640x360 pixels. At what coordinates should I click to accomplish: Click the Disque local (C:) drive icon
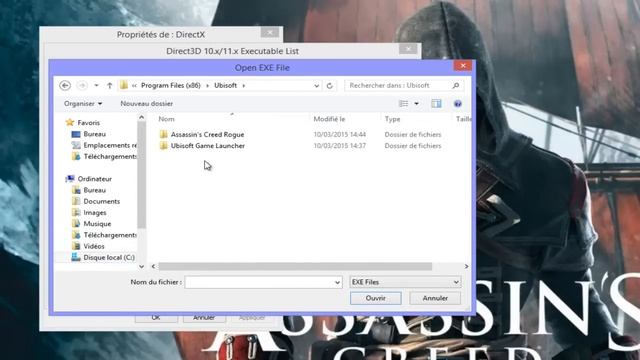(x=76, y=257)
